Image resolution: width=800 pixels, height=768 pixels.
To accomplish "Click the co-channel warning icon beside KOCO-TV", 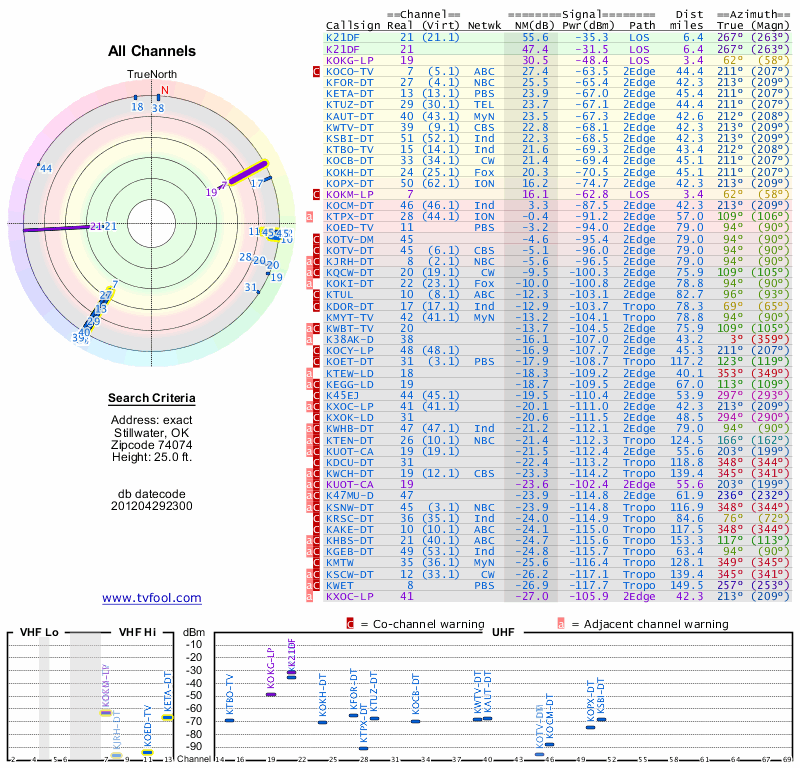I will pyautogui.click(x=317, y=72).
